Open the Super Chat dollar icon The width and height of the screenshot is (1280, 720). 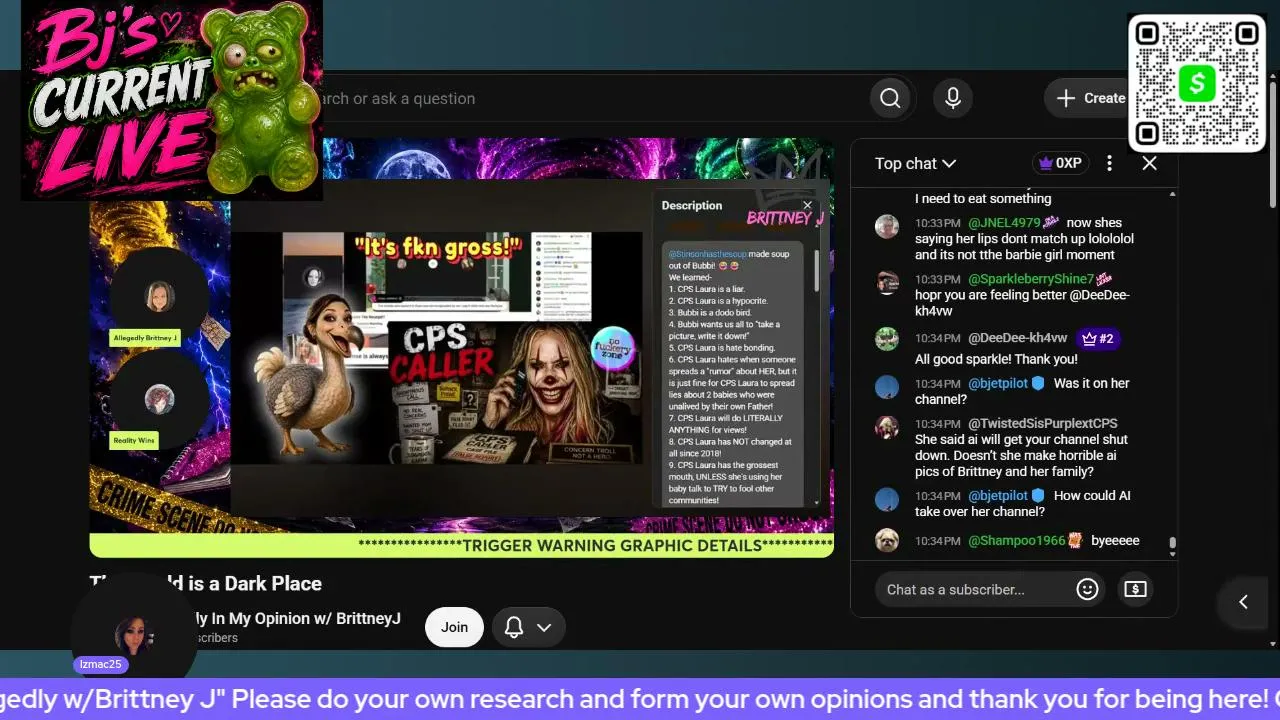1135,589
